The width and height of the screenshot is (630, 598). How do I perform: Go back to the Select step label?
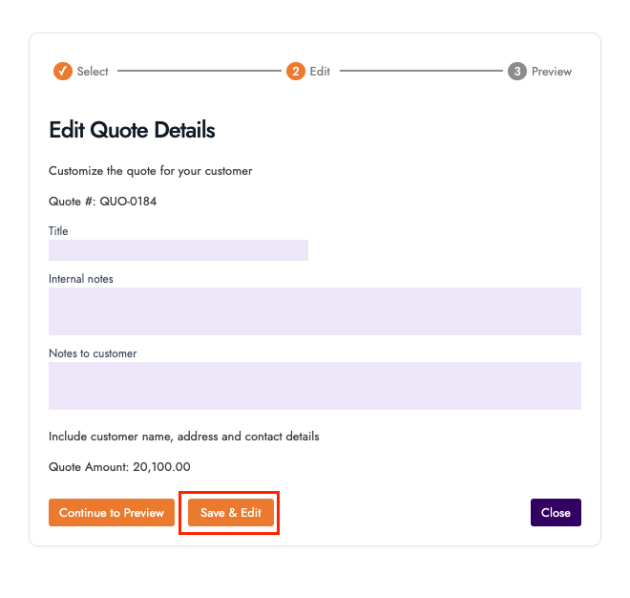(93, 71)
